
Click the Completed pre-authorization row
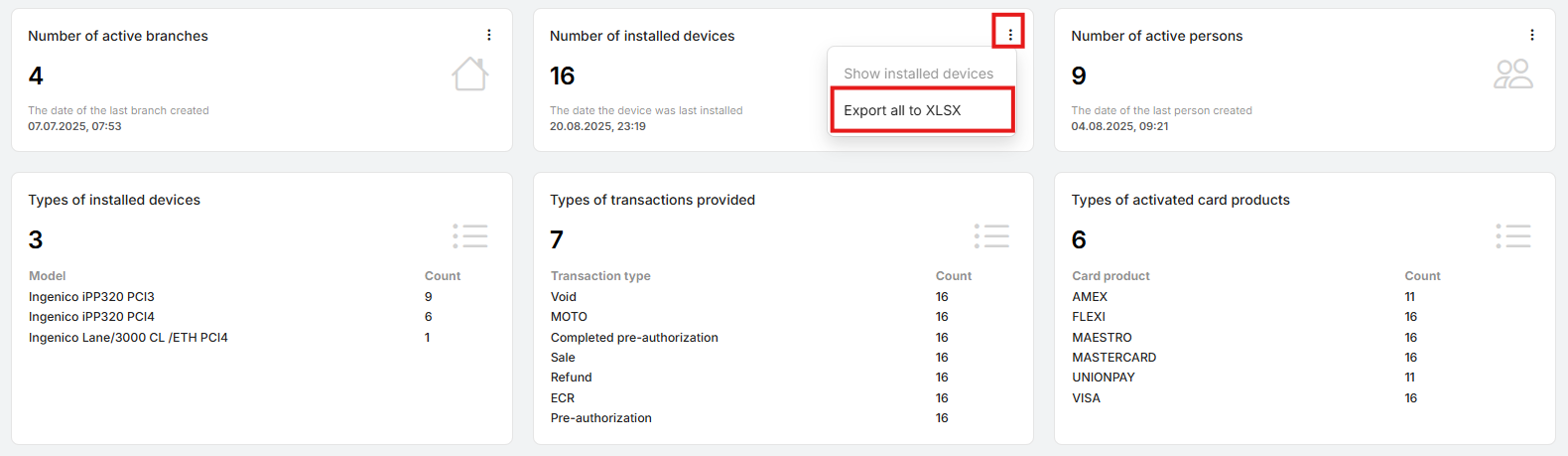(634, 338)
